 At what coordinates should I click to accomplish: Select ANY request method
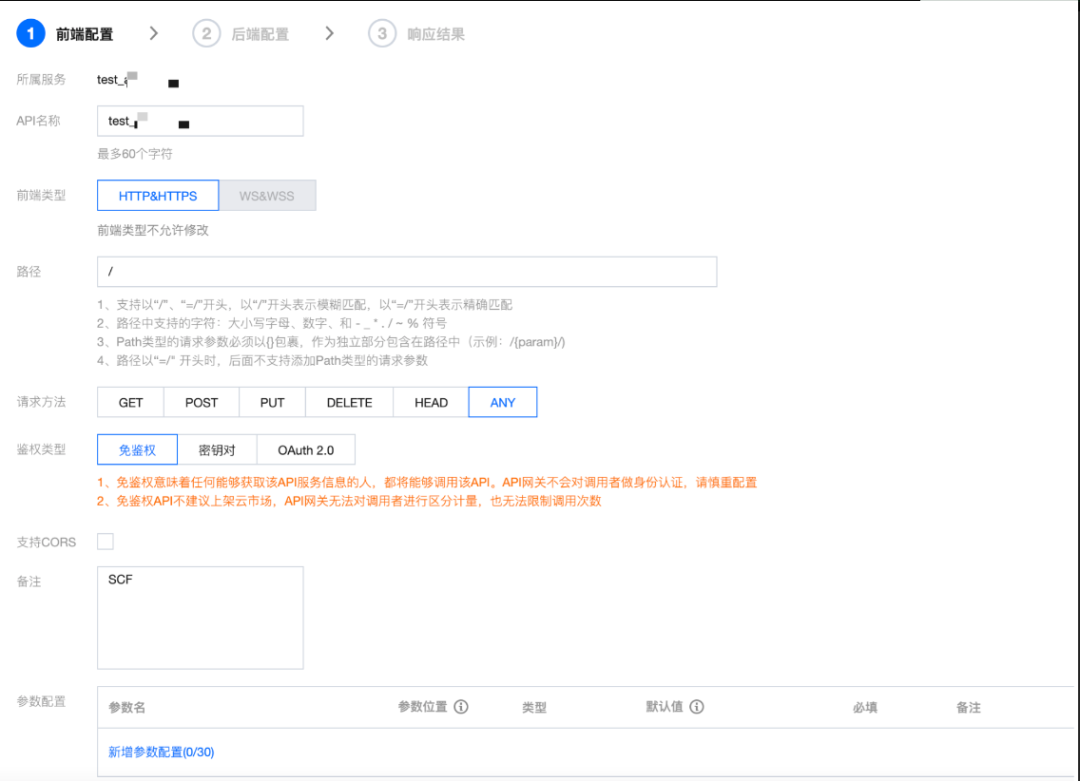pos(503,402)
